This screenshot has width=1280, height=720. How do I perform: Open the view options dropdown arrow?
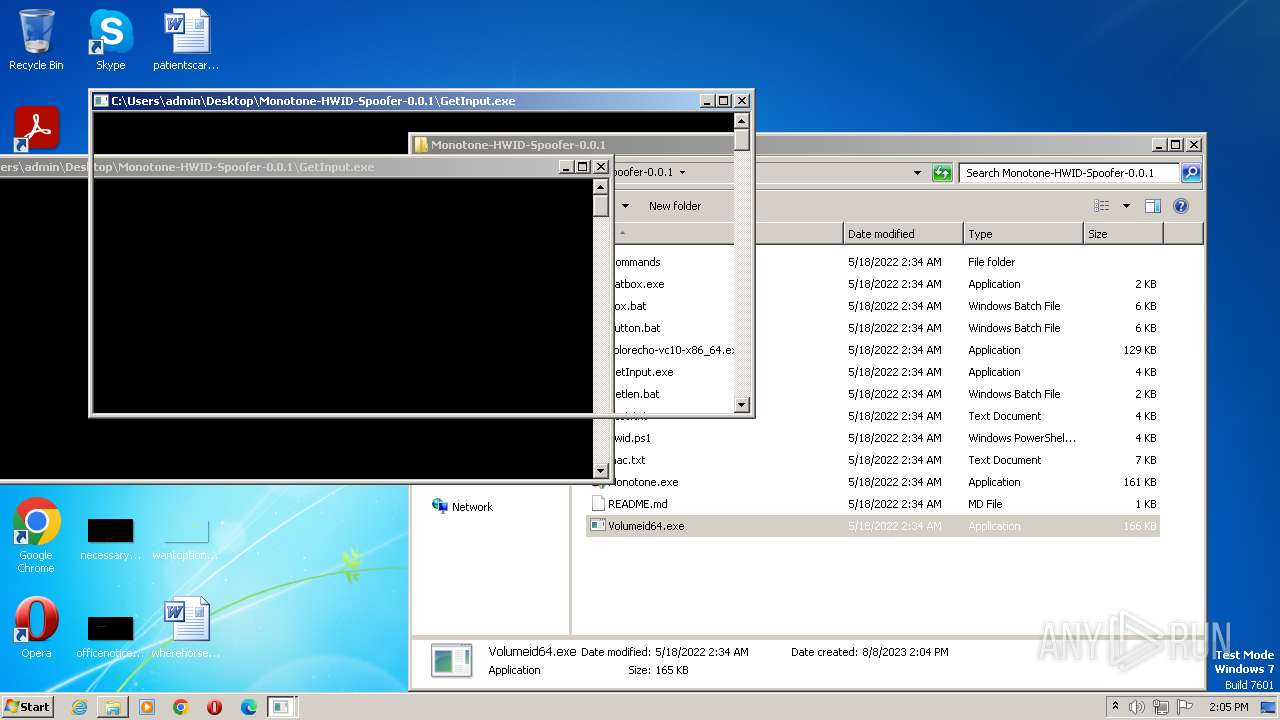[x=1126, y=206]
